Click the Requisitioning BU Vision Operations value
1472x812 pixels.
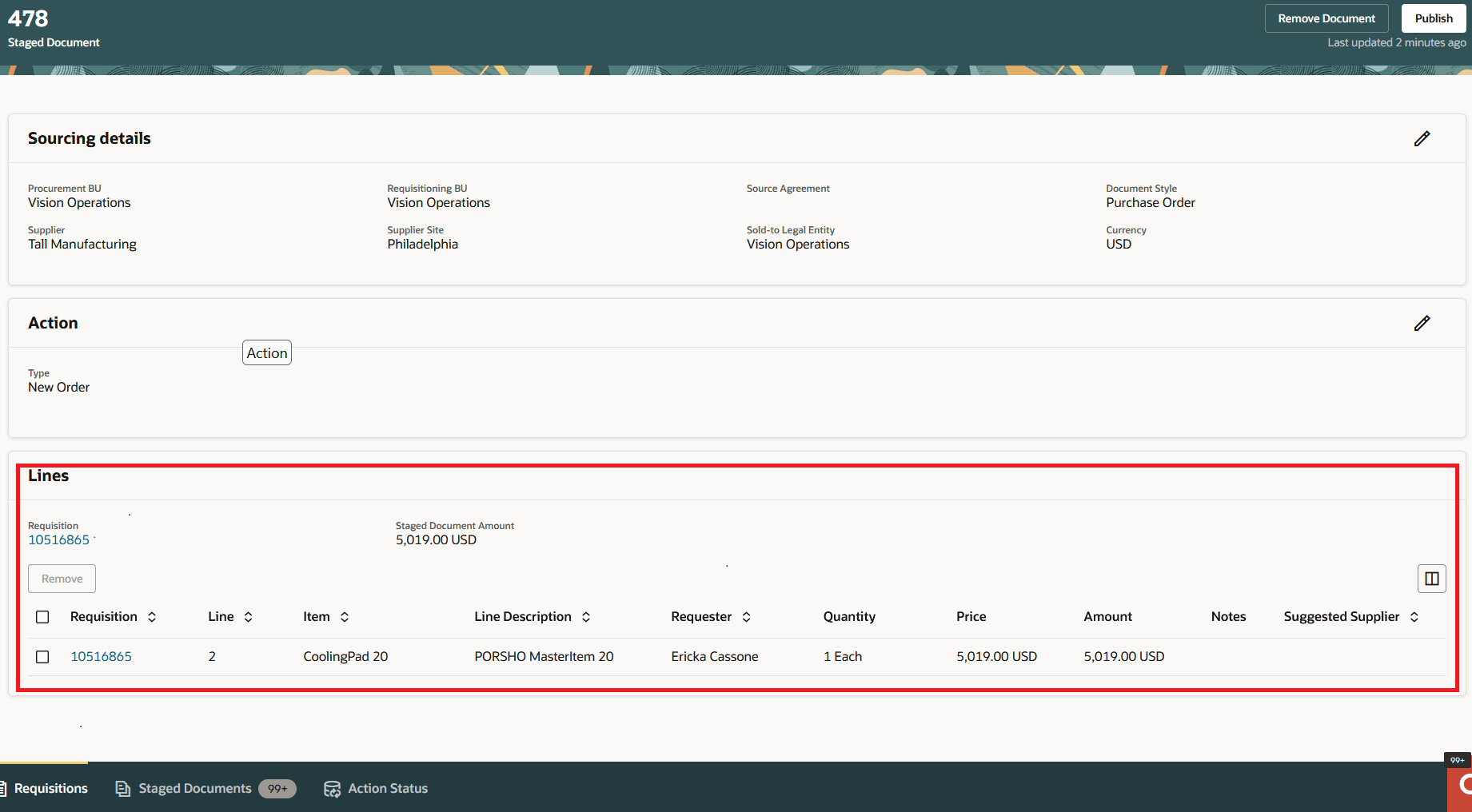click(x=438, y=203)
